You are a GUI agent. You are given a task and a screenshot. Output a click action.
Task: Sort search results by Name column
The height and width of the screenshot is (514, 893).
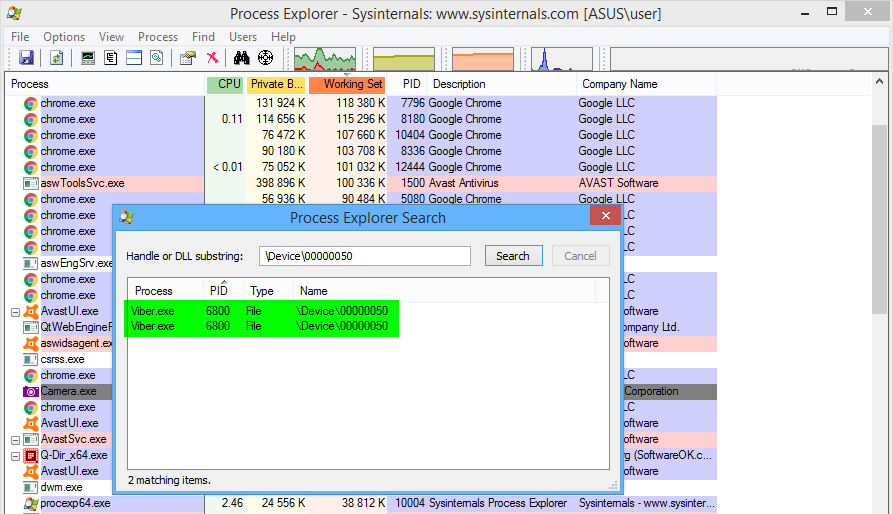click(x=444, y=291)
